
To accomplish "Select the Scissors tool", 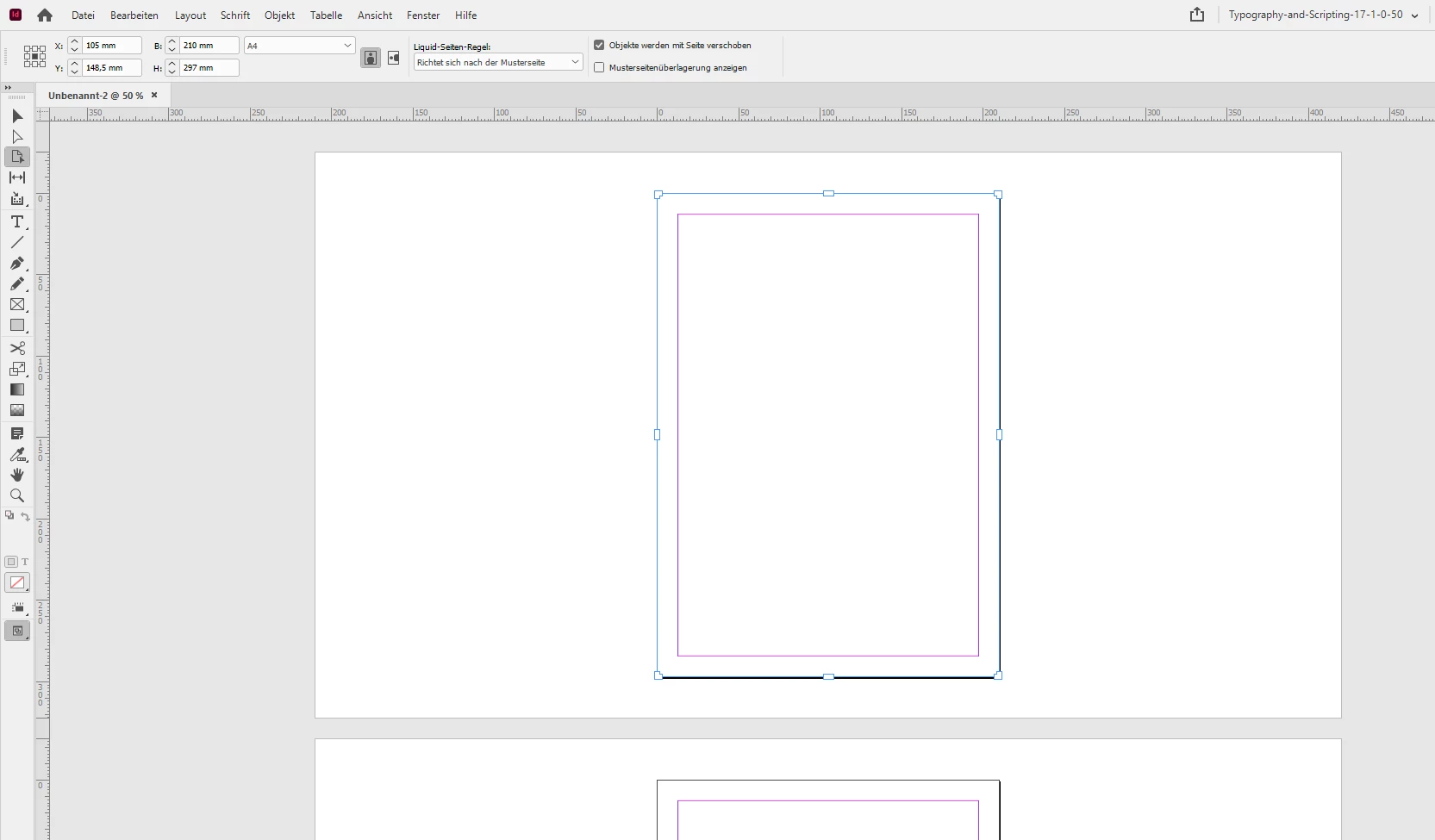I will tap(17, 348).
